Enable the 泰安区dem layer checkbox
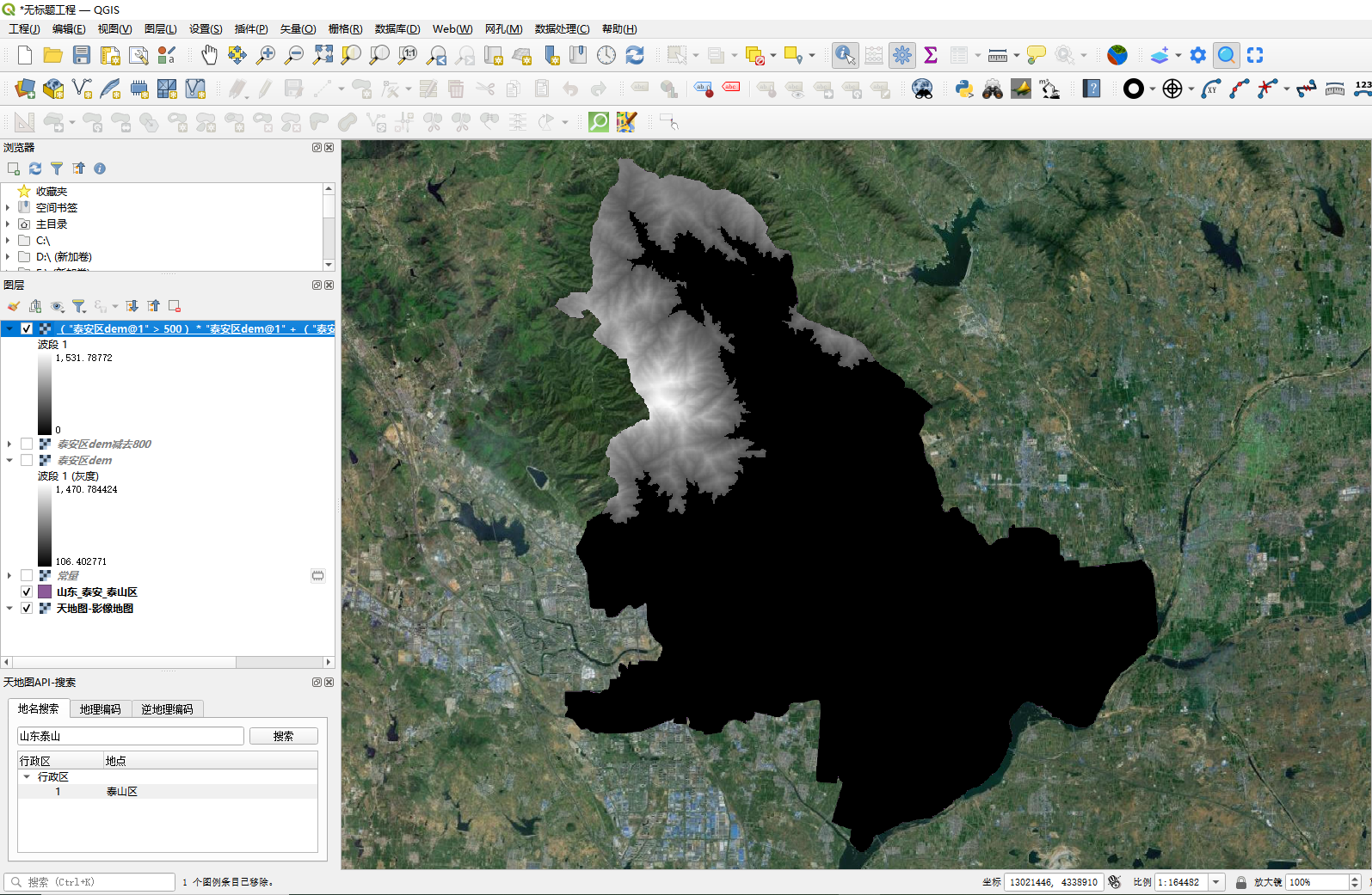The image size is (1372, 895). click(x=27, y=460)
